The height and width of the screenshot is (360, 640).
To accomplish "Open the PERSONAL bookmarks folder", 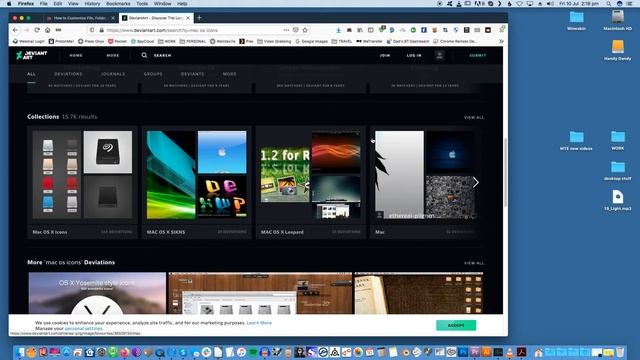I will pyautogui.click(x=193, y=41).
